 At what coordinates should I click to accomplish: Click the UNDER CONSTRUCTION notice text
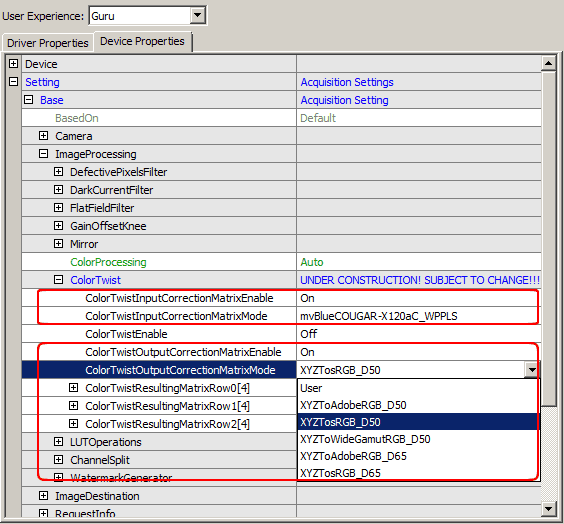(x=420, y=280)
